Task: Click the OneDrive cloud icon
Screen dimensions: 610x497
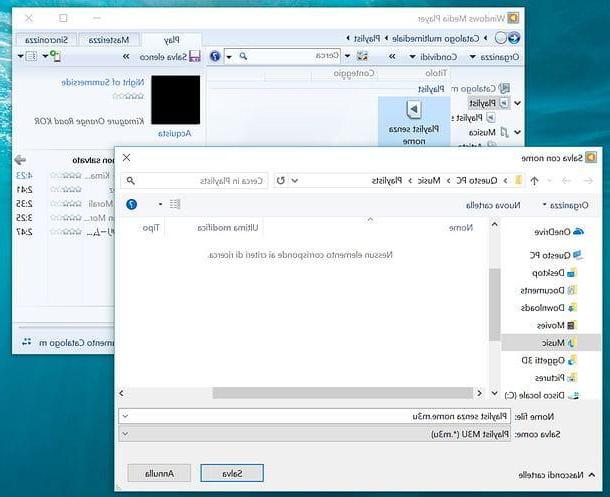Action: click(578, 232)
